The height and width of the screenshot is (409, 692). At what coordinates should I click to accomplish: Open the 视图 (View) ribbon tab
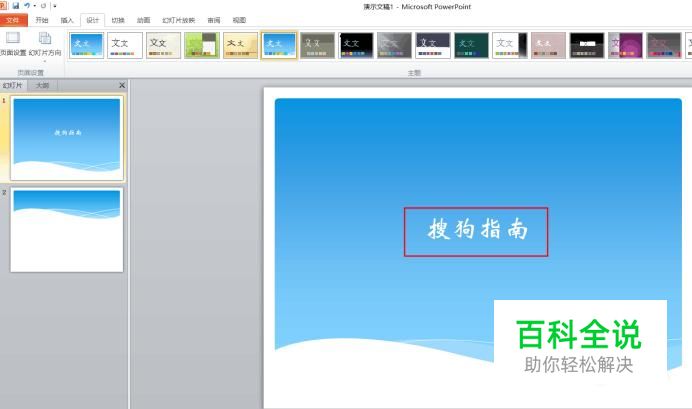click(239, 20)
